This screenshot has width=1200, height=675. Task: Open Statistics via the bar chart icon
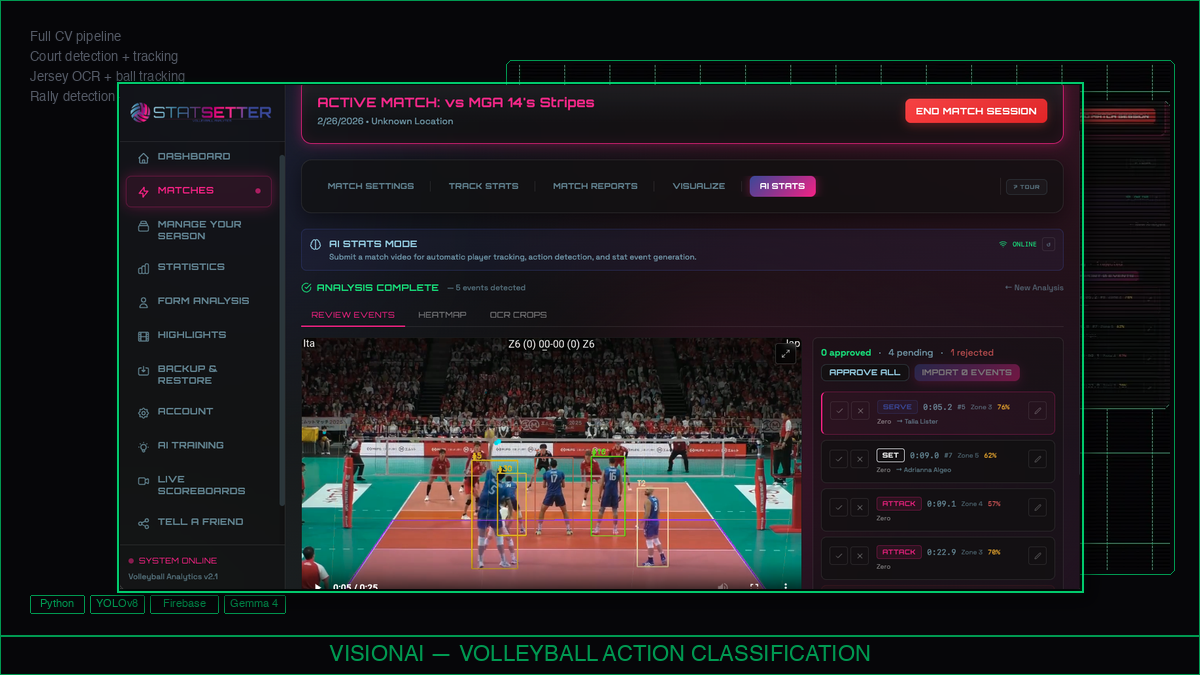coord(142,267)
